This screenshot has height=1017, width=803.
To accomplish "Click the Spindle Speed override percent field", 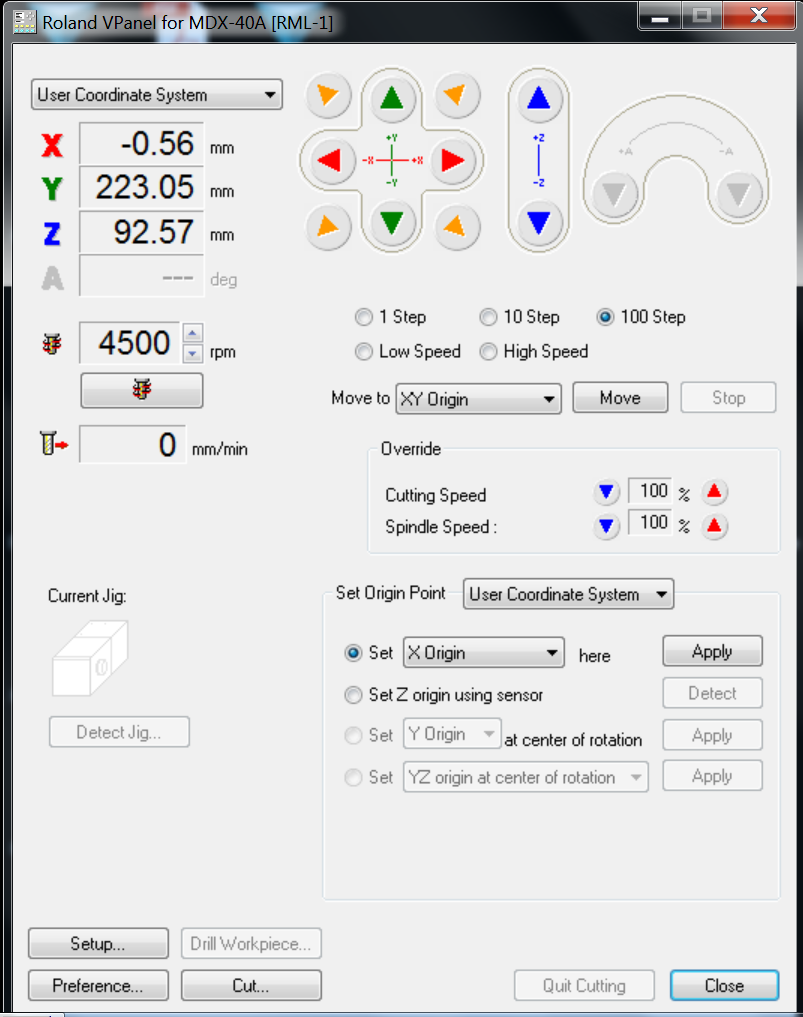I will [x=650, y=523].
